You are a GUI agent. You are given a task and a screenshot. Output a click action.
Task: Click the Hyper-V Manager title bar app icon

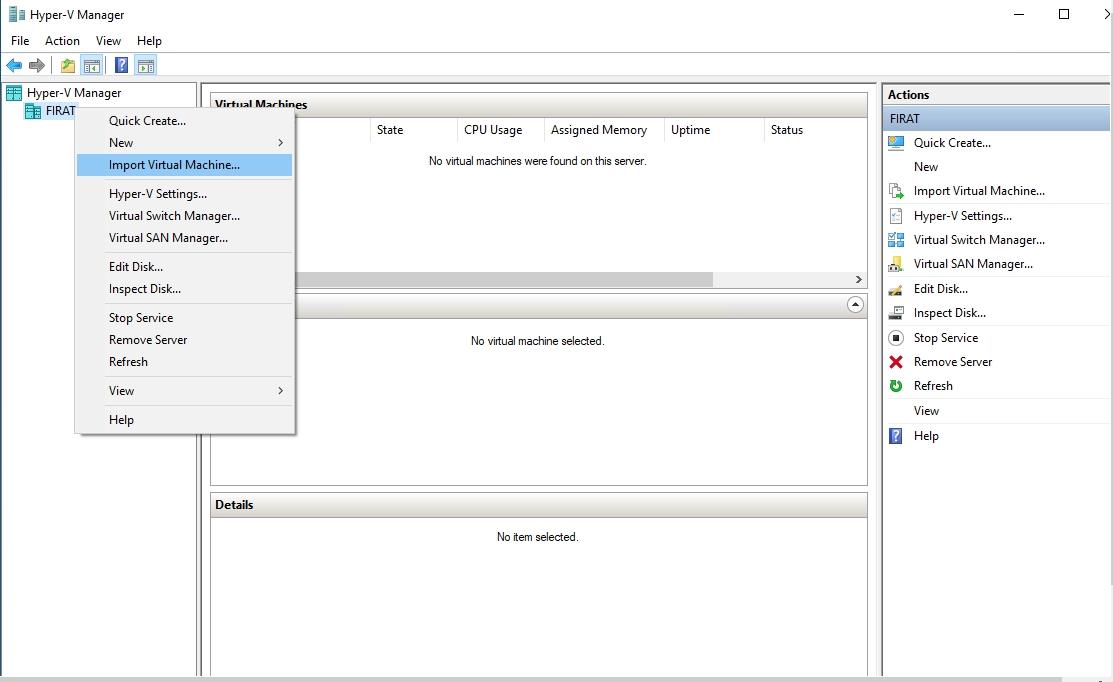coord(16,14)
